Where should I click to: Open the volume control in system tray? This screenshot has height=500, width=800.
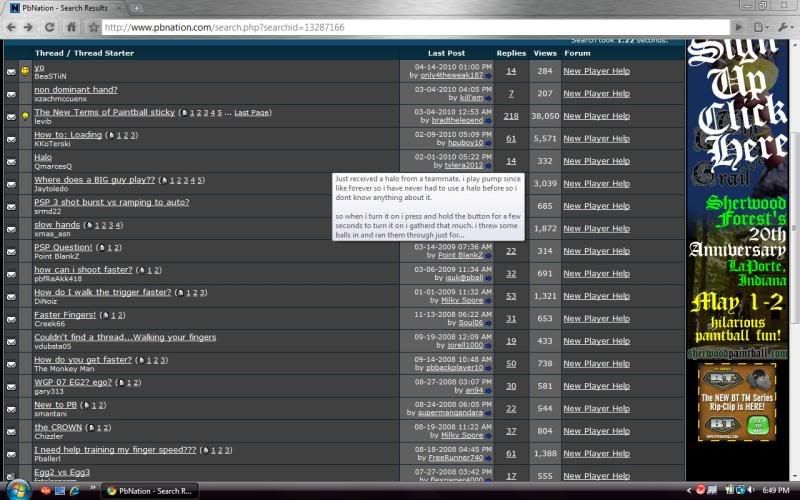(x=752, y=490)
